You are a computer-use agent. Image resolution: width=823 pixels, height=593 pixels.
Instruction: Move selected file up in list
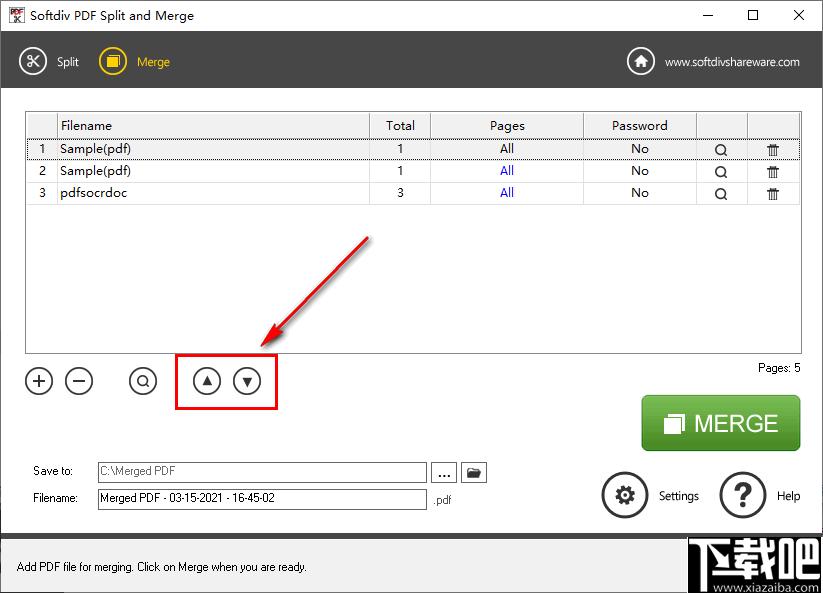coord(207,381)
